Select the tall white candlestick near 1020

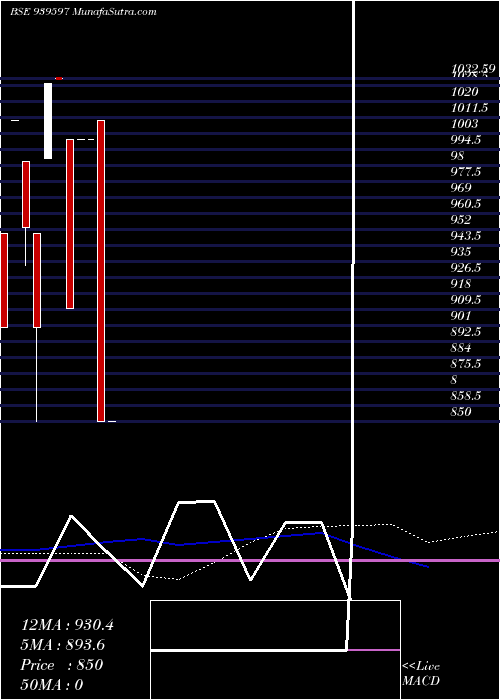pyautogui.click(x=48, y=121)
